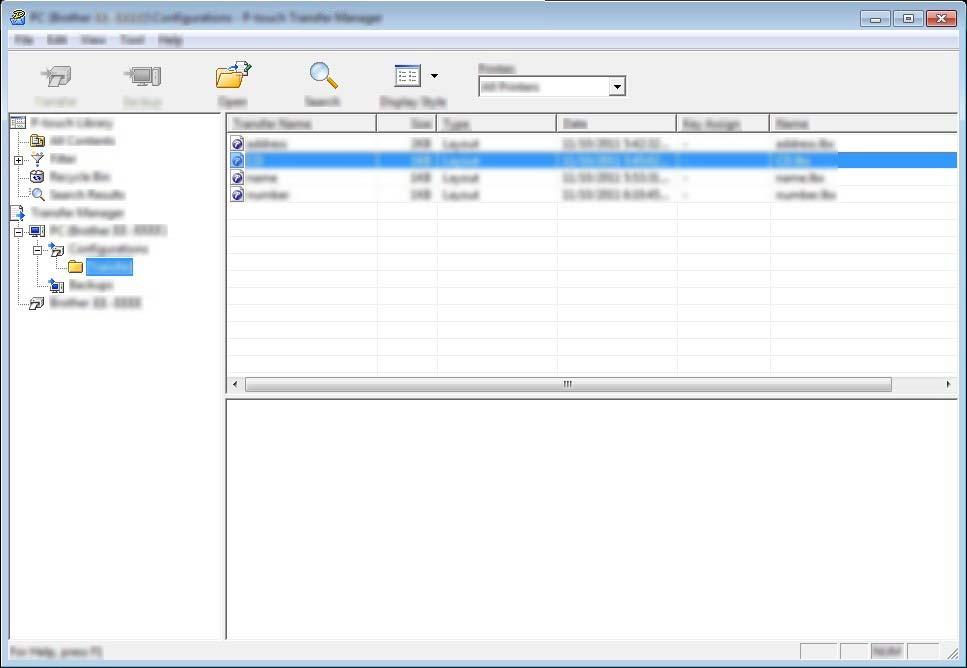Click the name layout file icon
The width and height of the screenshot is (967, 668).
point(237,178)
